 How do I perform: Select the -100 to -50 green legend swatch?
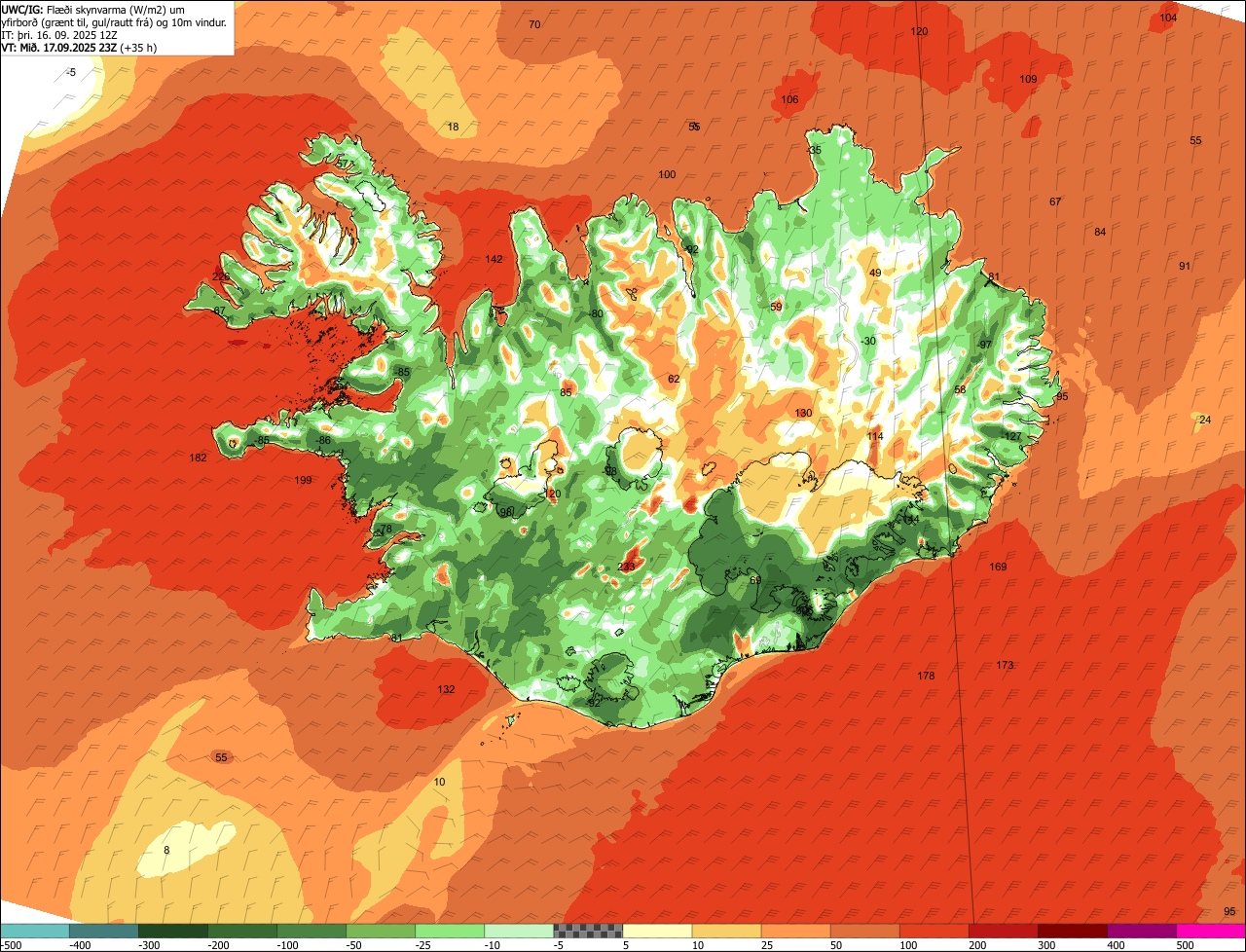pyautogui.click(x=311, y=931)
